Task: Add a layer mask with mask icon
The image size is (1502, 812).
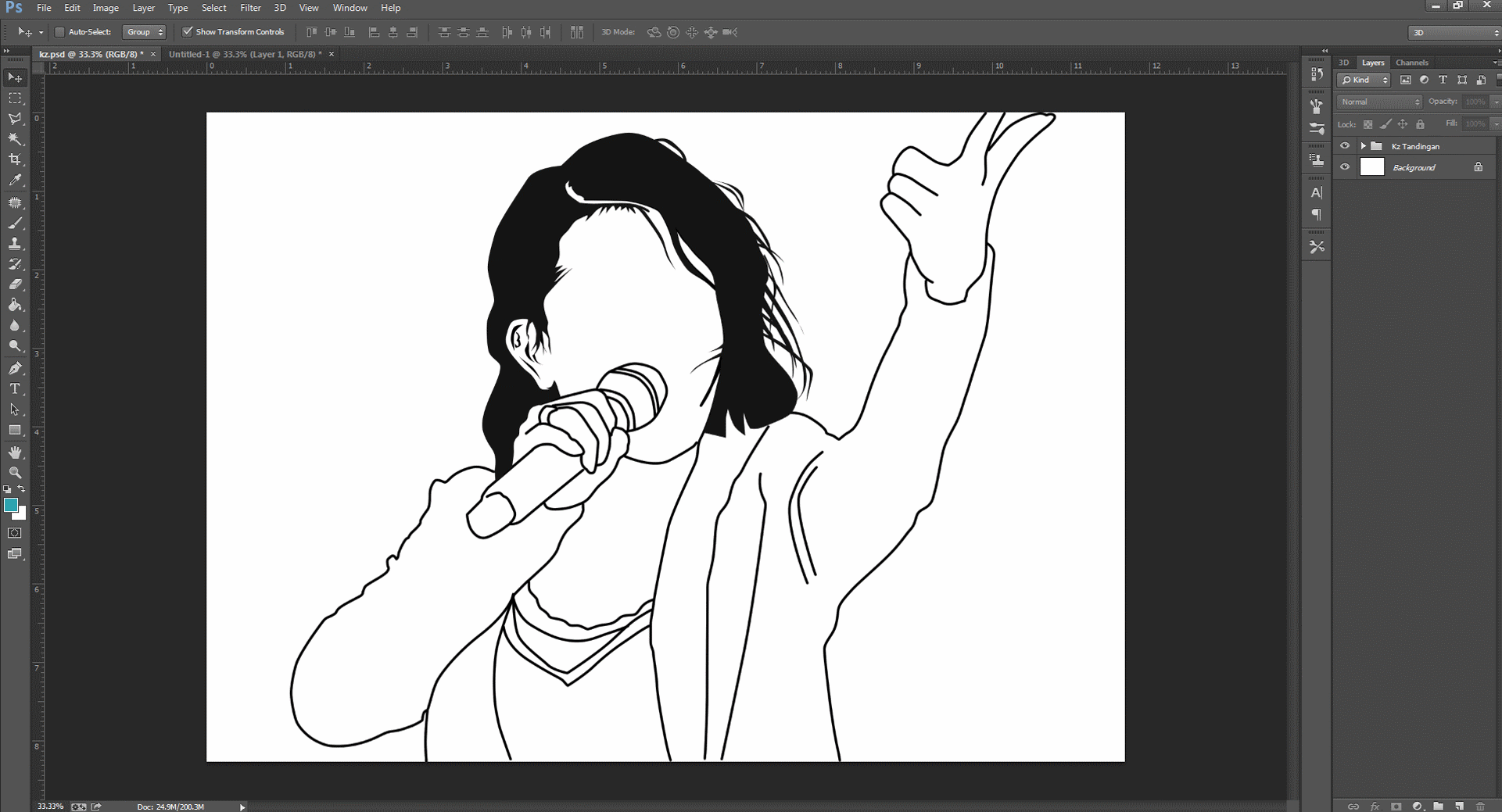Action: click(x=1396, y=806)
